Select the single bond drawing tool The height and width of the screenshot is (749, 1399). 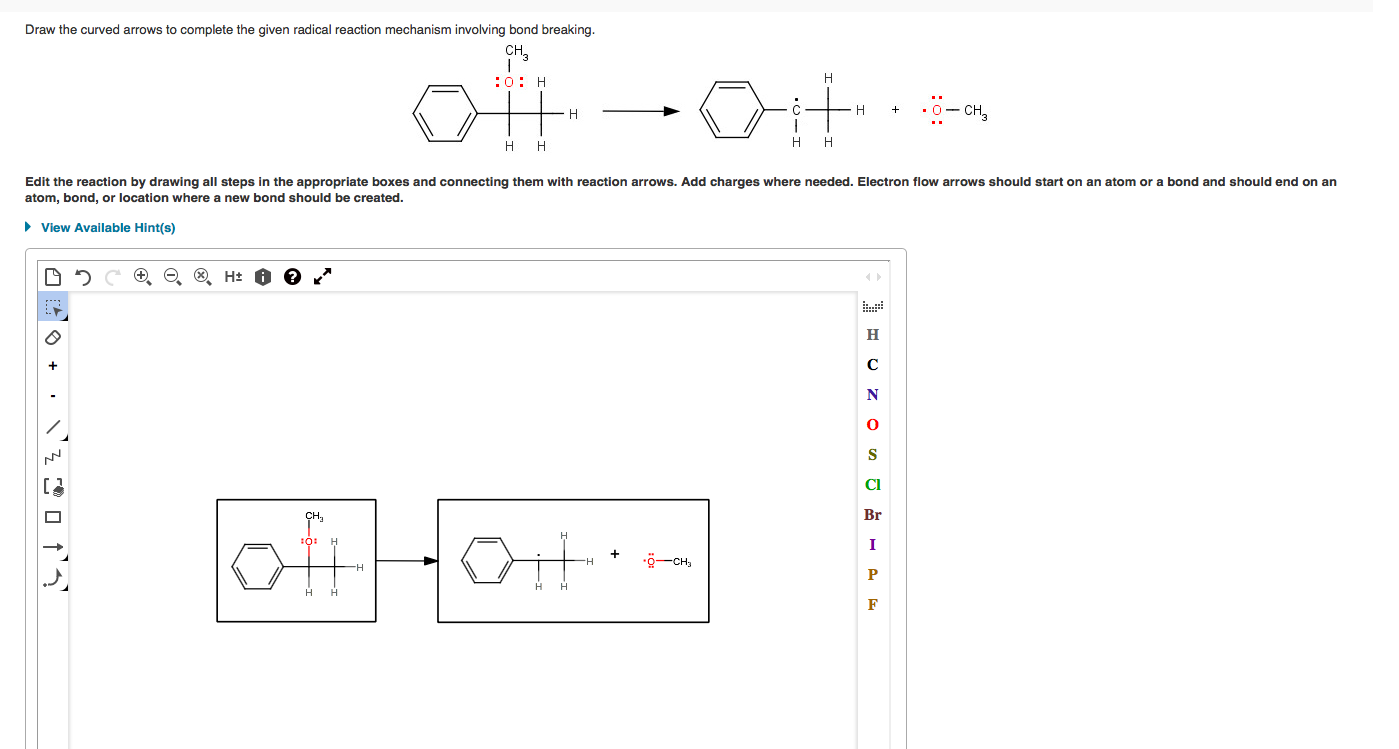[53, 428]
